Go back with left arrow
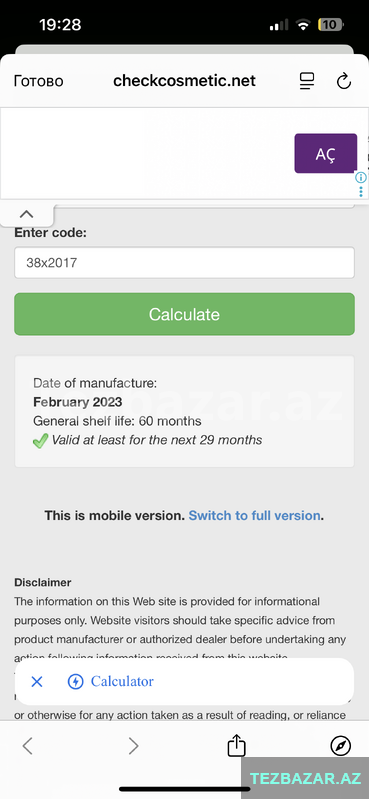 [28, 746]
